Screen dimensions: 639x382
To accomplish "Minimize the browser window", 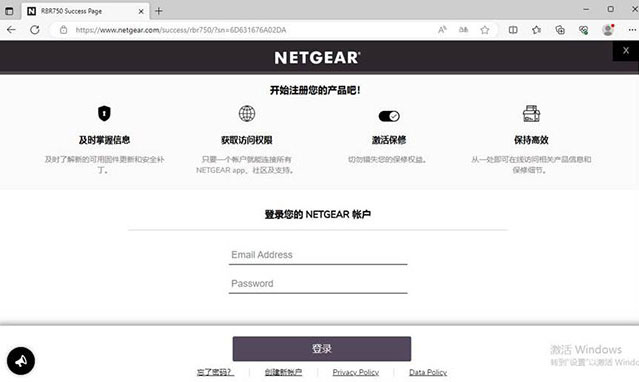I will [586, 9].
